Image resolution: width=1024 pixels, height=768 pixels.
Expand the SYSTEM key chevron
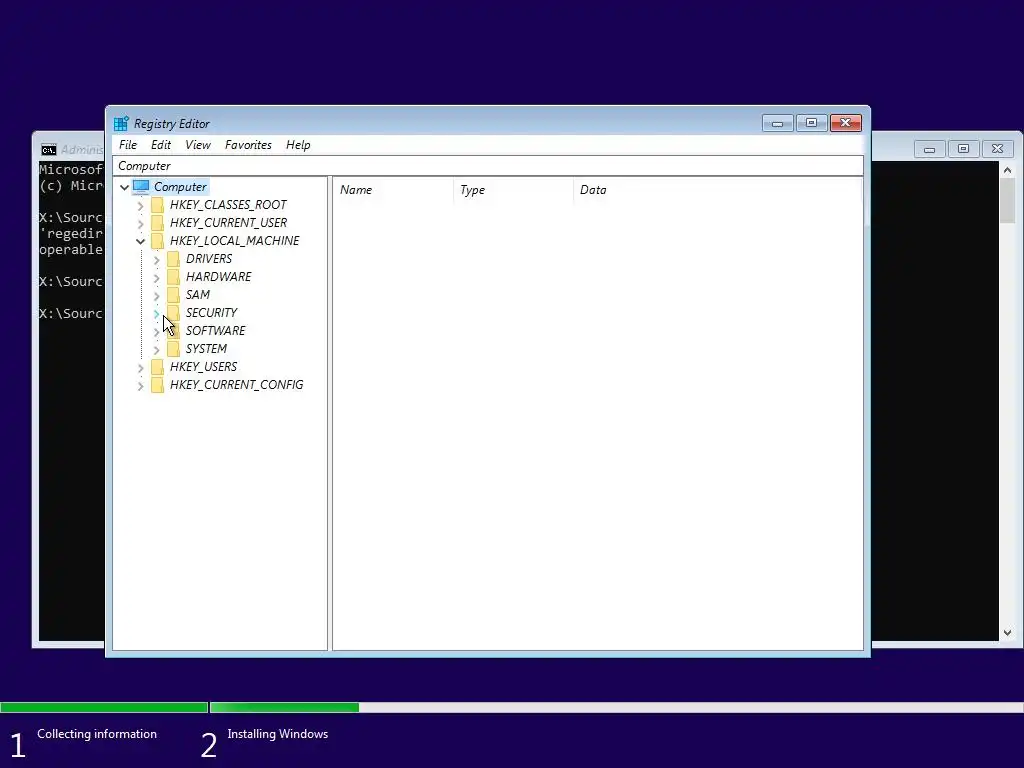pos(156,349)
